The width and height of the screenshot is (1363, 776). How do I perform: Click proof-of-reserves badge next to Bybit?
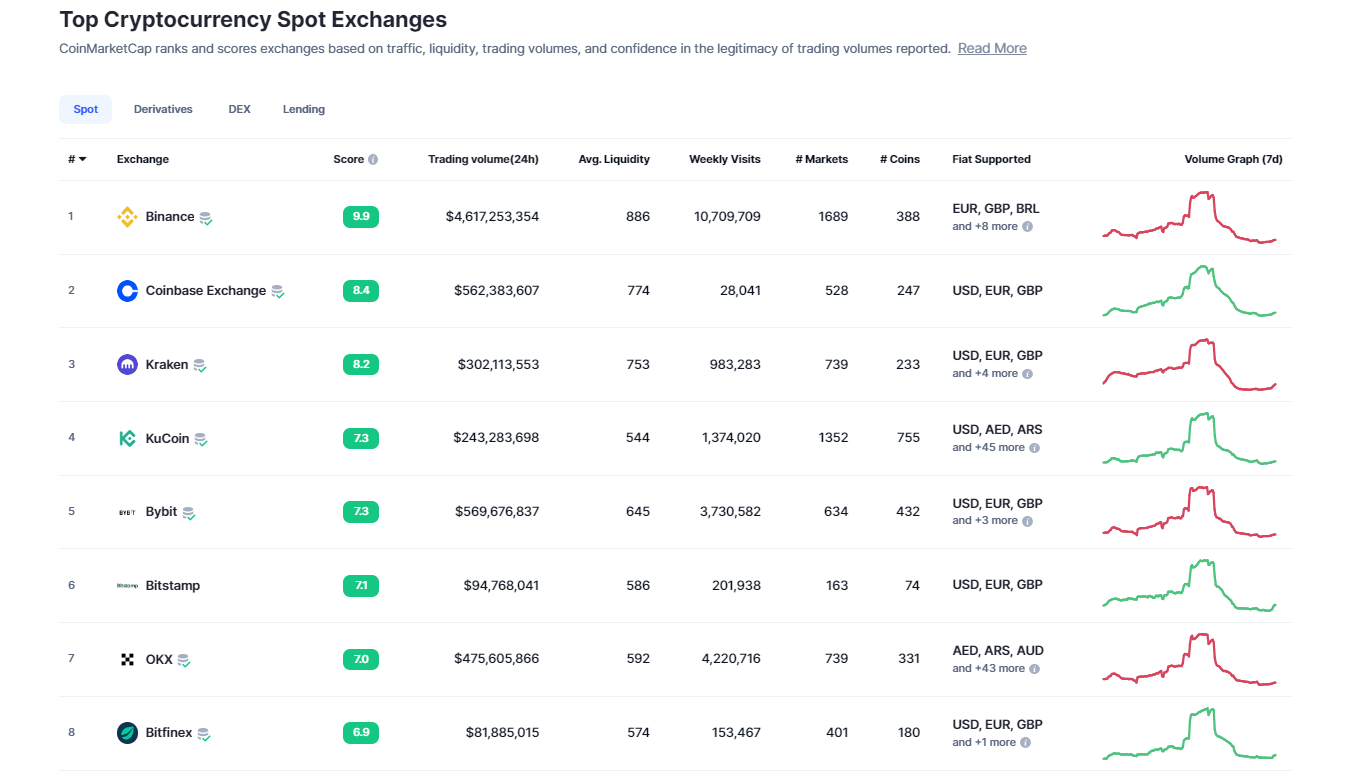click(189, 513)
